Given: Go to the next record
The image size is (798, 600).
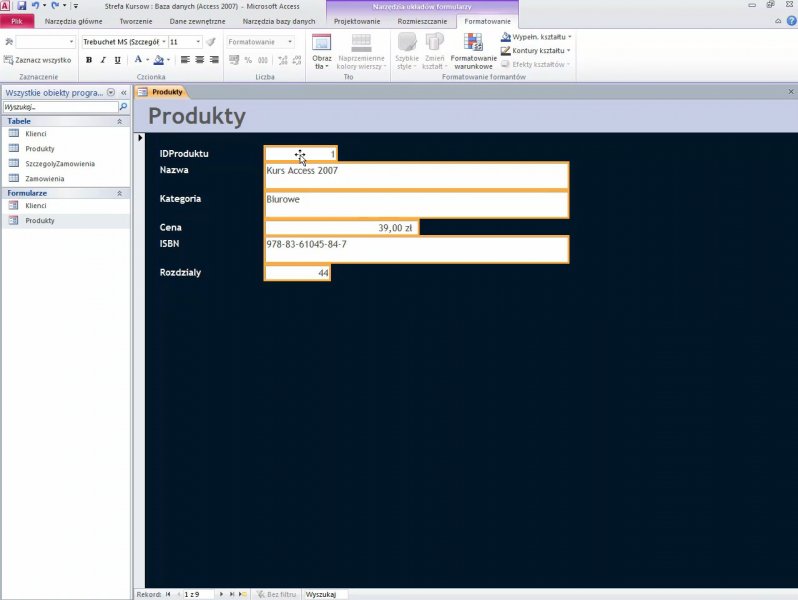Looking at the screenshot, I should [x=220, y=594].
